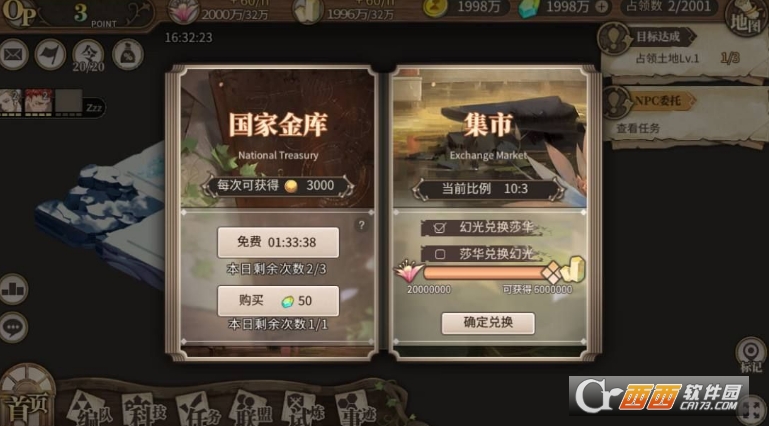The width and height of the screenshot is (769, 426).
Task: Adjust the exchange amount slider handle
Action: (x=553, y=272)
